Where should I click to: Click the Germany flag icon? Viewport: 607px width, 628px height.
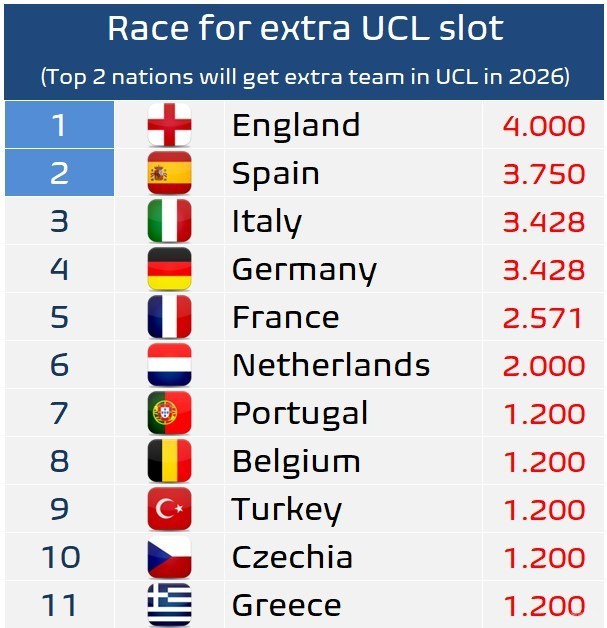(x=169, y=270)
